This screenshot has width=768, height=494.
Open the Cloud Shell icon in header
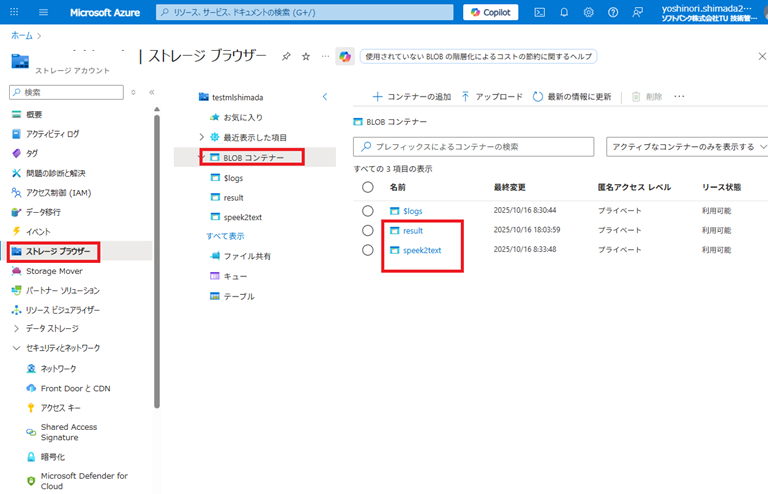[x=540, y=13]
